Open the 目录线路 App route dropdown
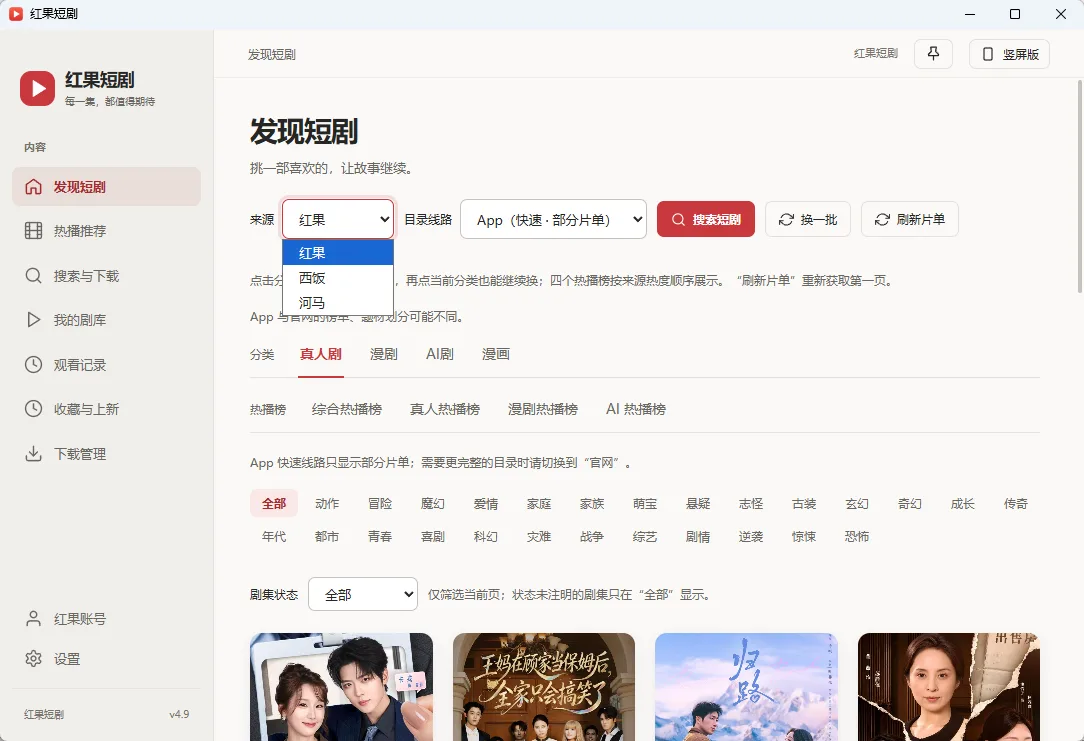The image size is (1084, 741). (553, 219)
